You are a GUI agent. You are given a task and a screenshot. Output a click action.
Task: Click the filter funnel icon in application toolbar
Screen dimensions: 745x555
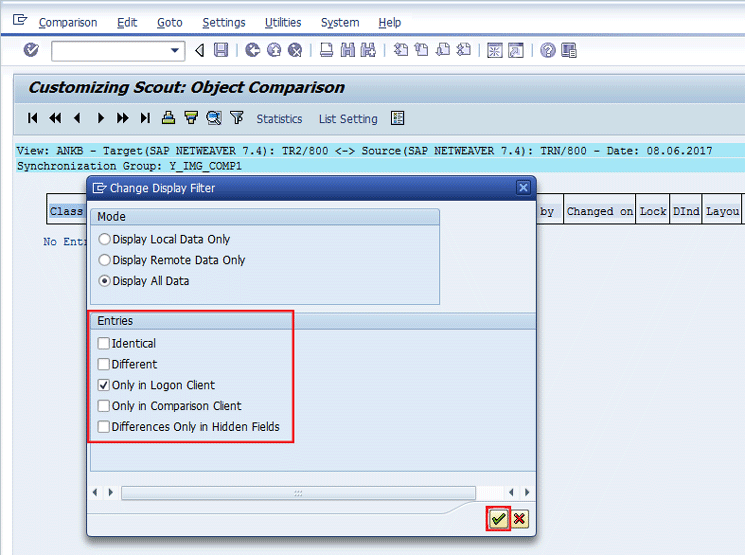pos(236,118)
